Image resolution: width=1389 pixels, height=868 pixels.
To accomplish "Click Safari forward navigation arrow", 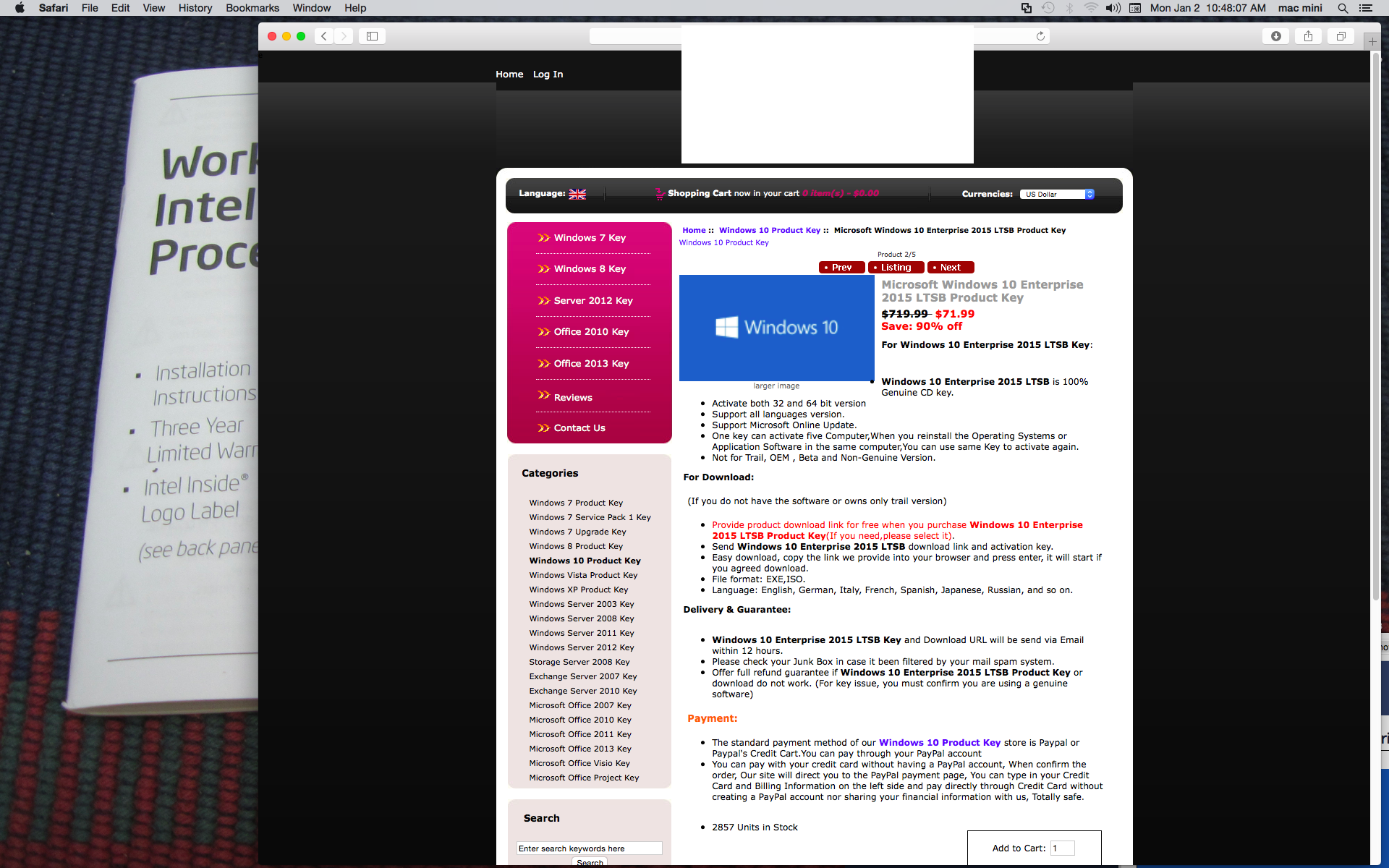I will pos(344,36).
